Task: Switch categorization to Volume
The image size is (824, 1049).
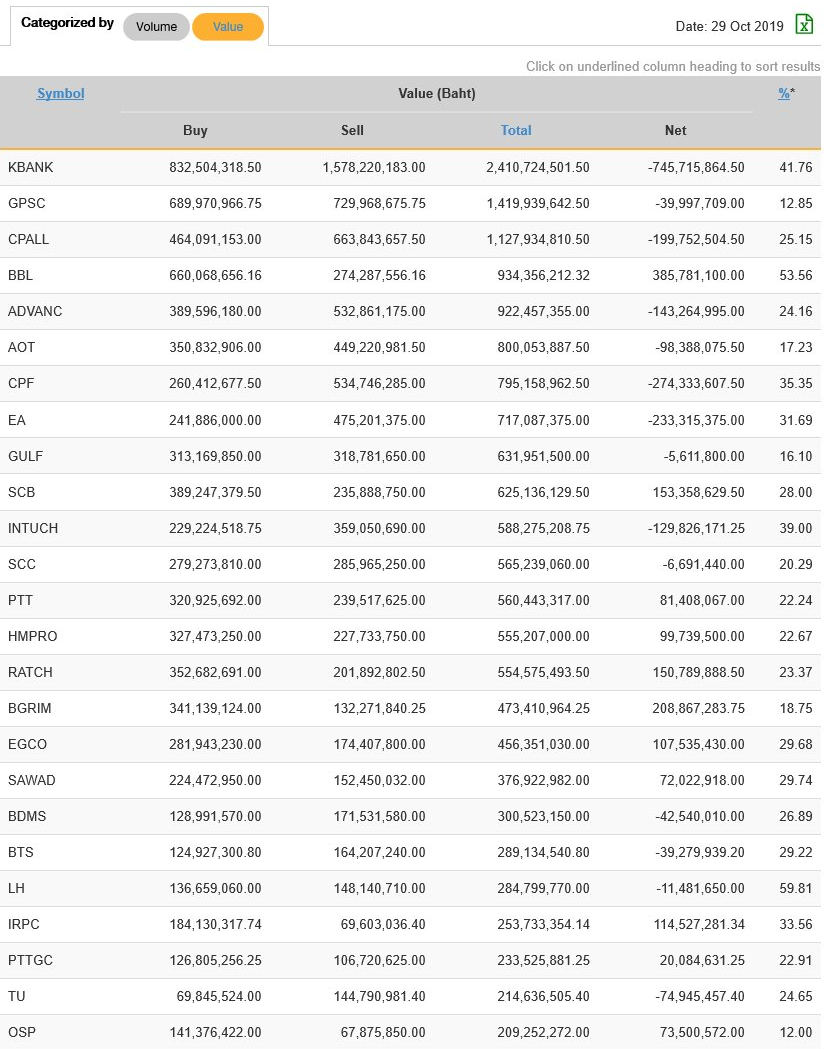Action: tap(156, 27)
